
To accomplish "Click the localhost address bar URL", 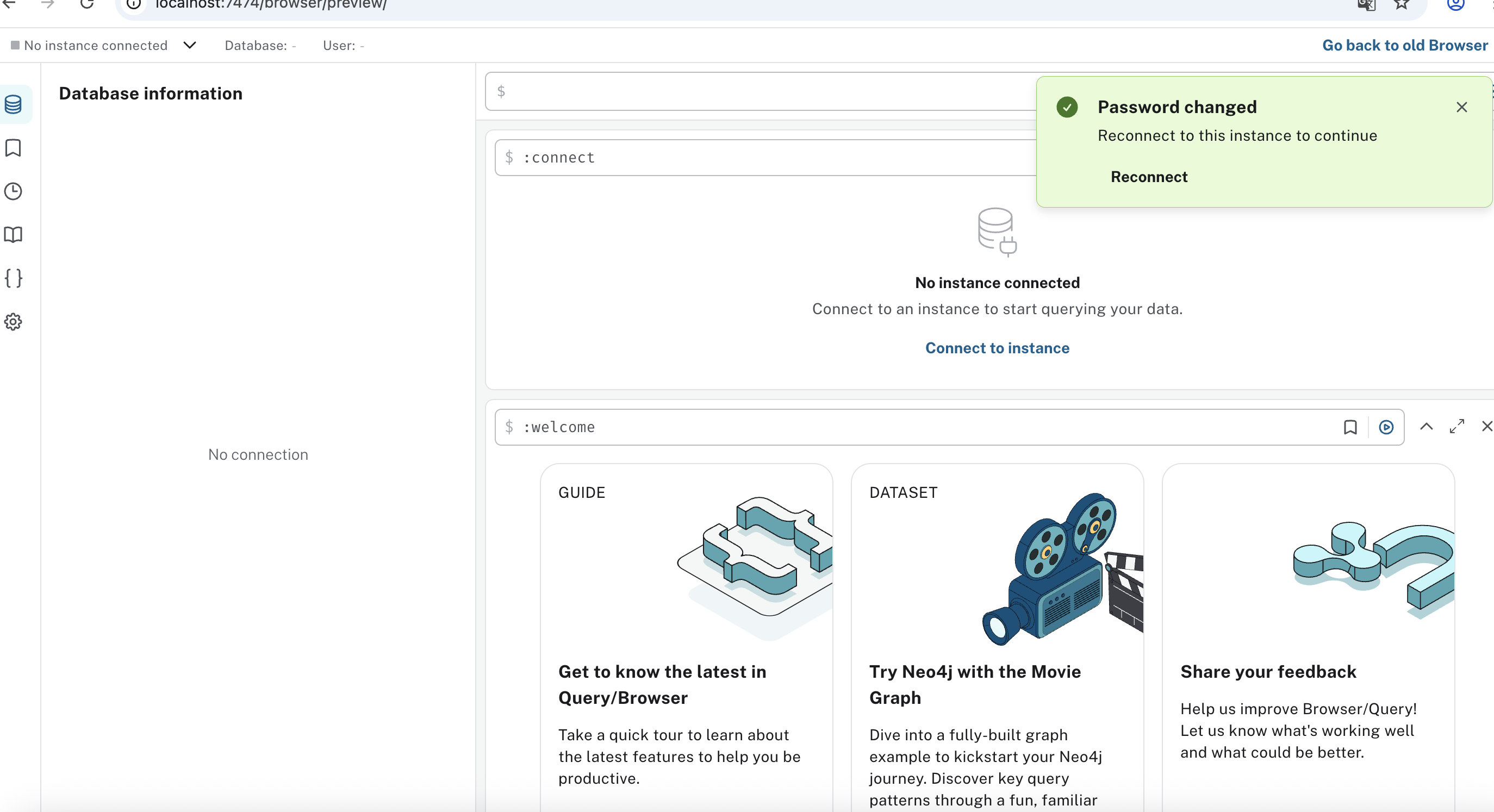I will click(x=271, y=5).
